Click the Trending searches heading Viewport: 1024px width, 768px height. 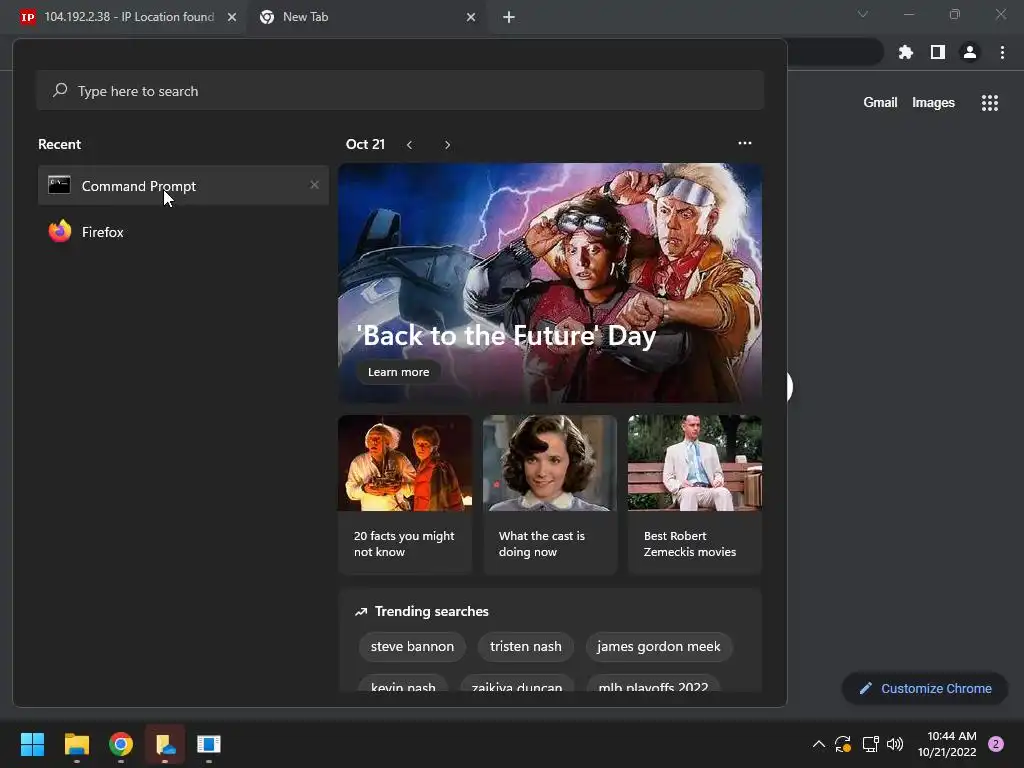[x=431, y=611]
